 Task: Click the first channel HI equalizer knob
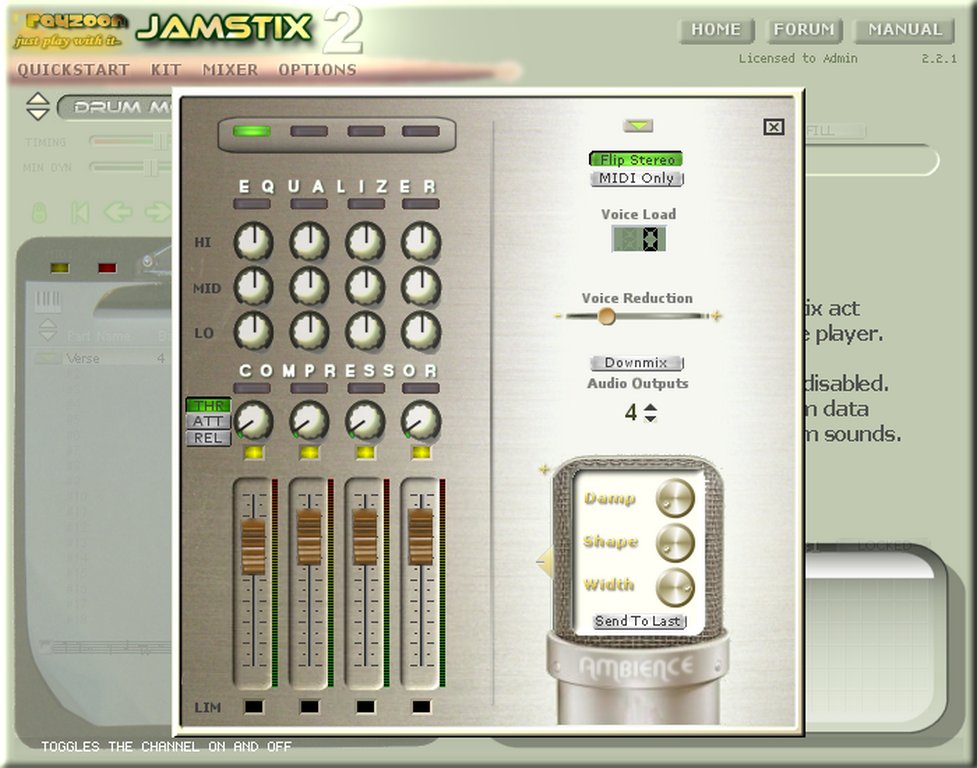point(253,241)
